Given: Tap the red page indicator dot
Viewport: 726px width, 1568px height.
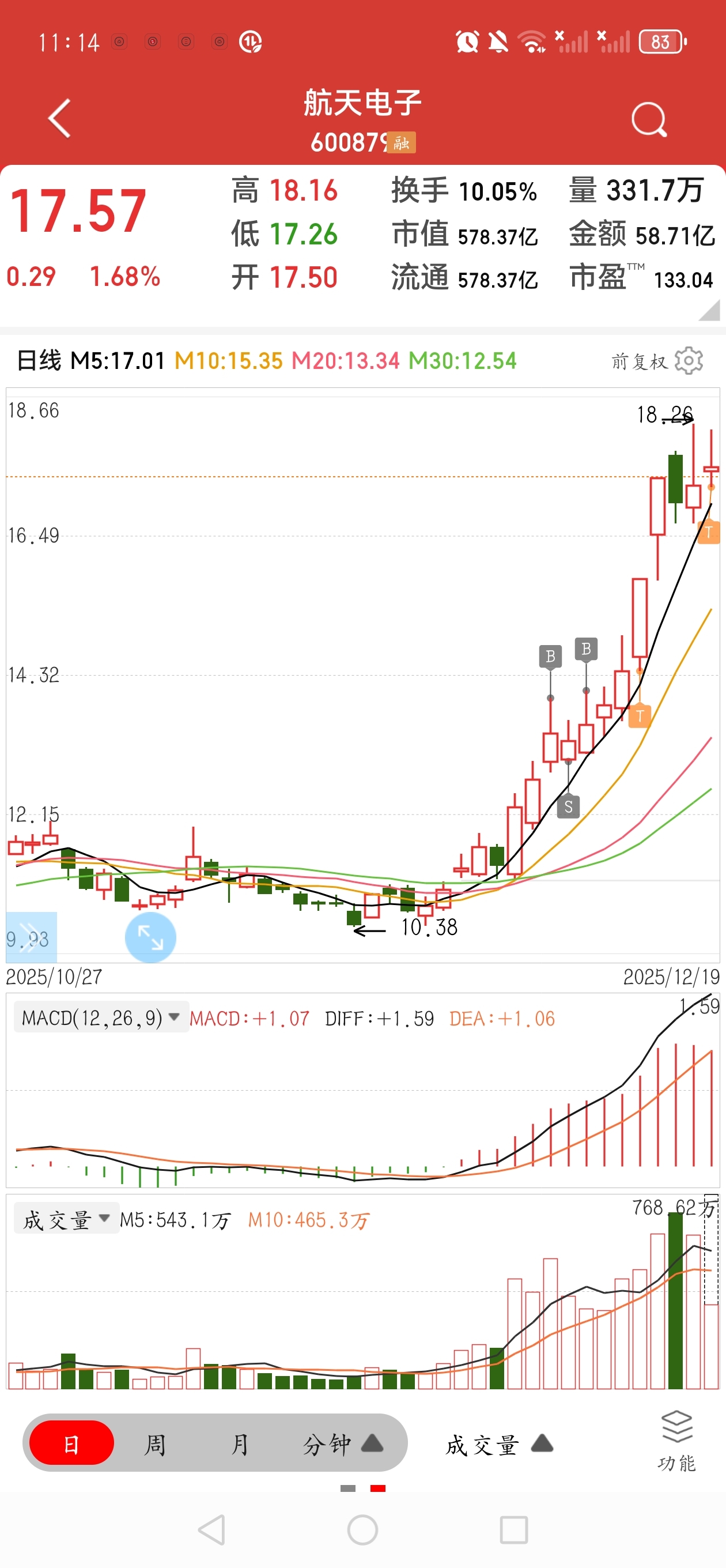Looking at the screenshot, I should coord(378,1488).
